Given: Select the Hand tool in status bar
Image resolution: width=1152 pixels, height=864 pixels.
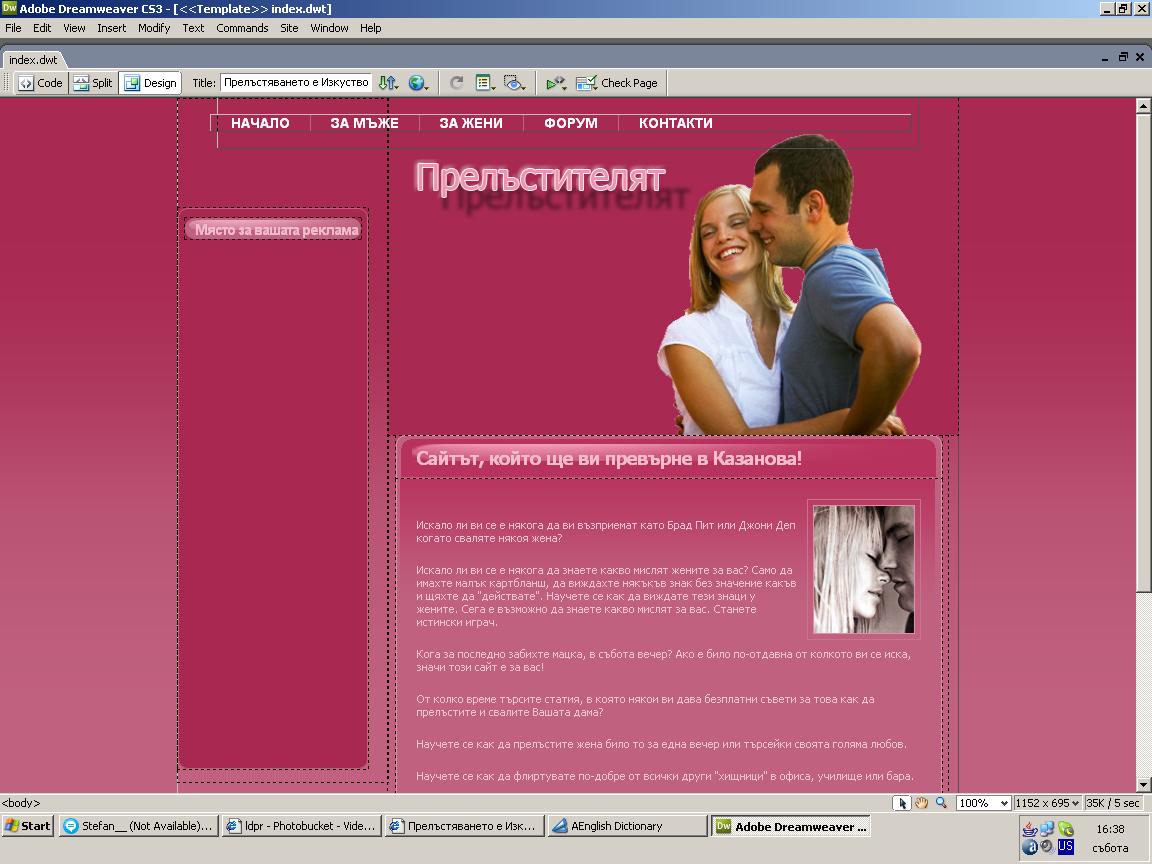Looking at the screenshot, I should [x=921, y=803].
